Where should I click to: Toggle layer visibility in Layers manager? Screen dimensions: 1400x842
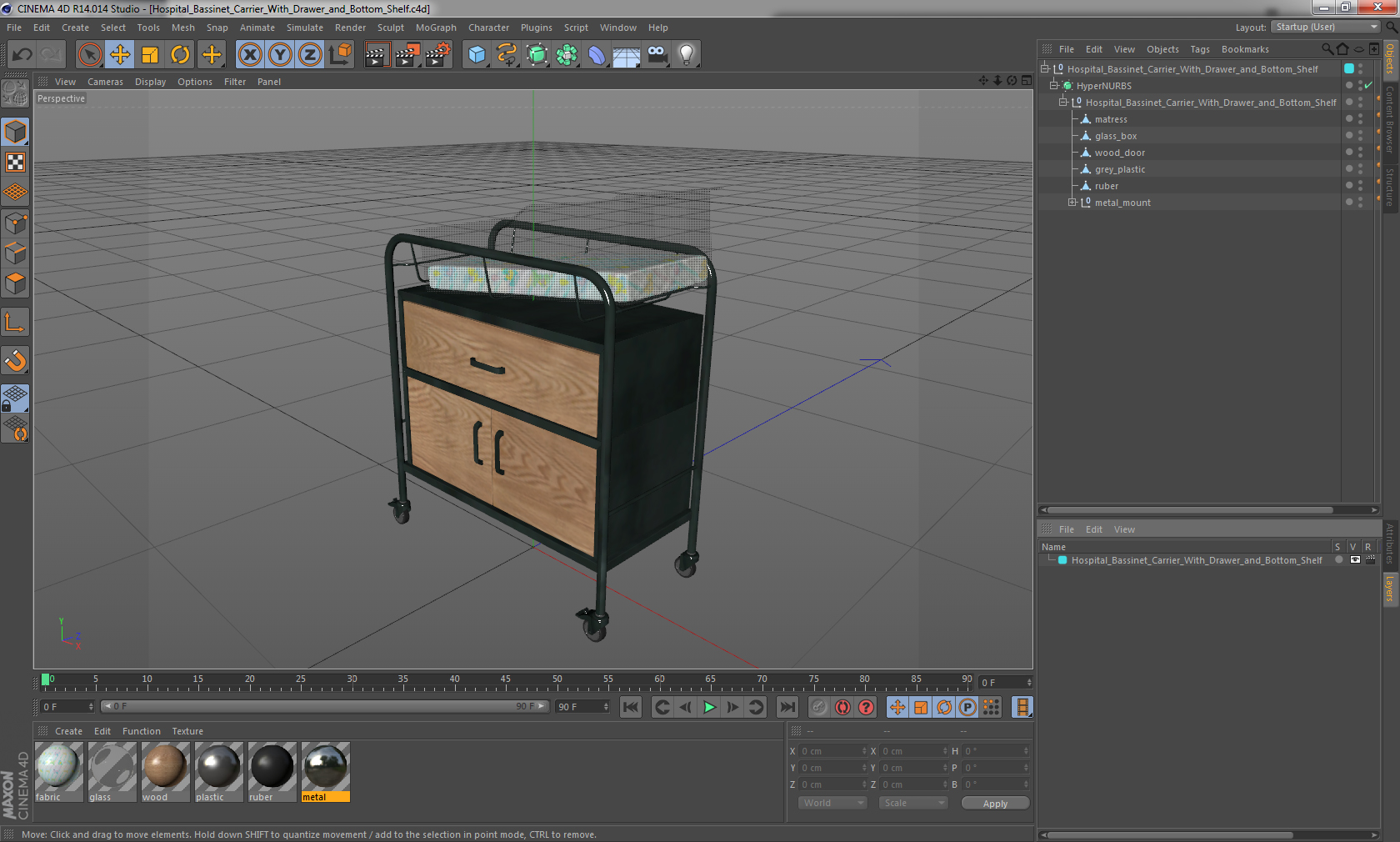click(x=1355, y=560)
